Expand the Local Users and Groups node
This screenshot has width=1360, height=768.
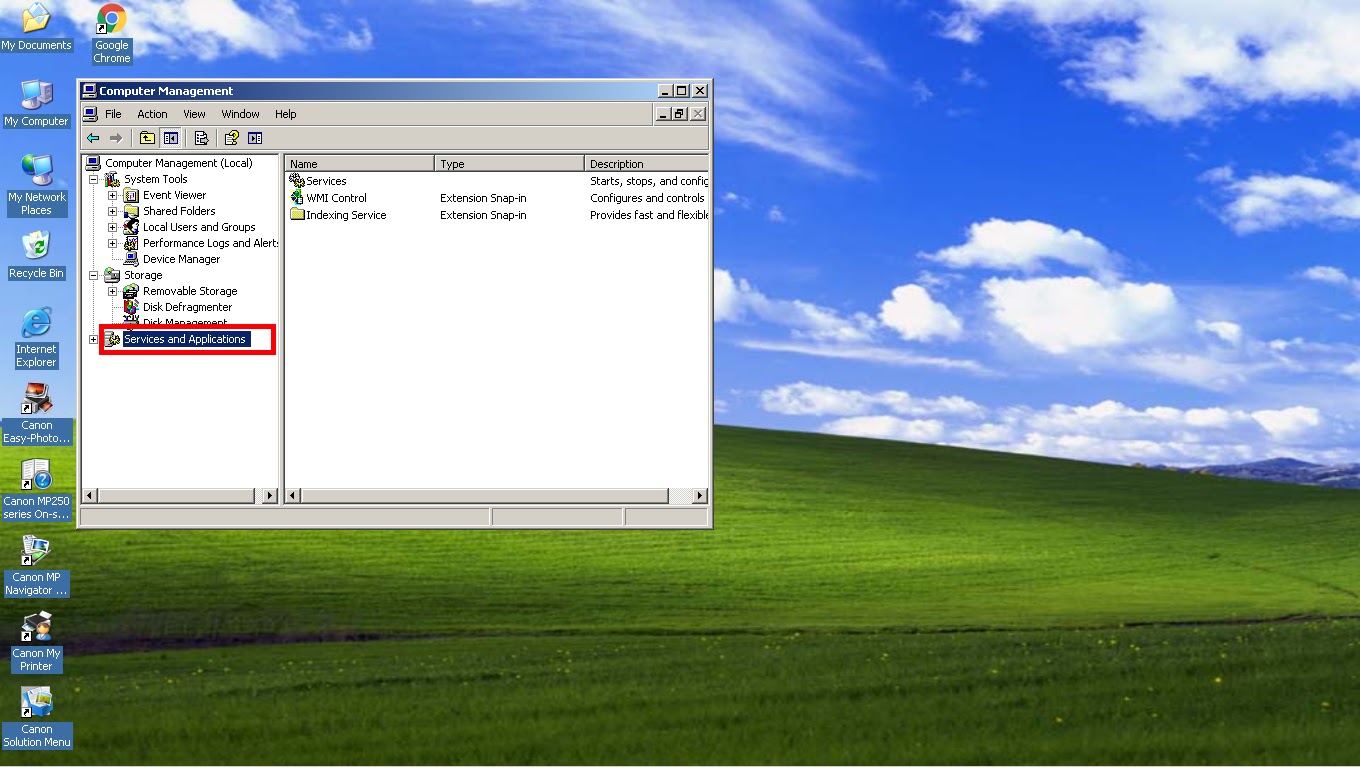(x=113, y=227)
